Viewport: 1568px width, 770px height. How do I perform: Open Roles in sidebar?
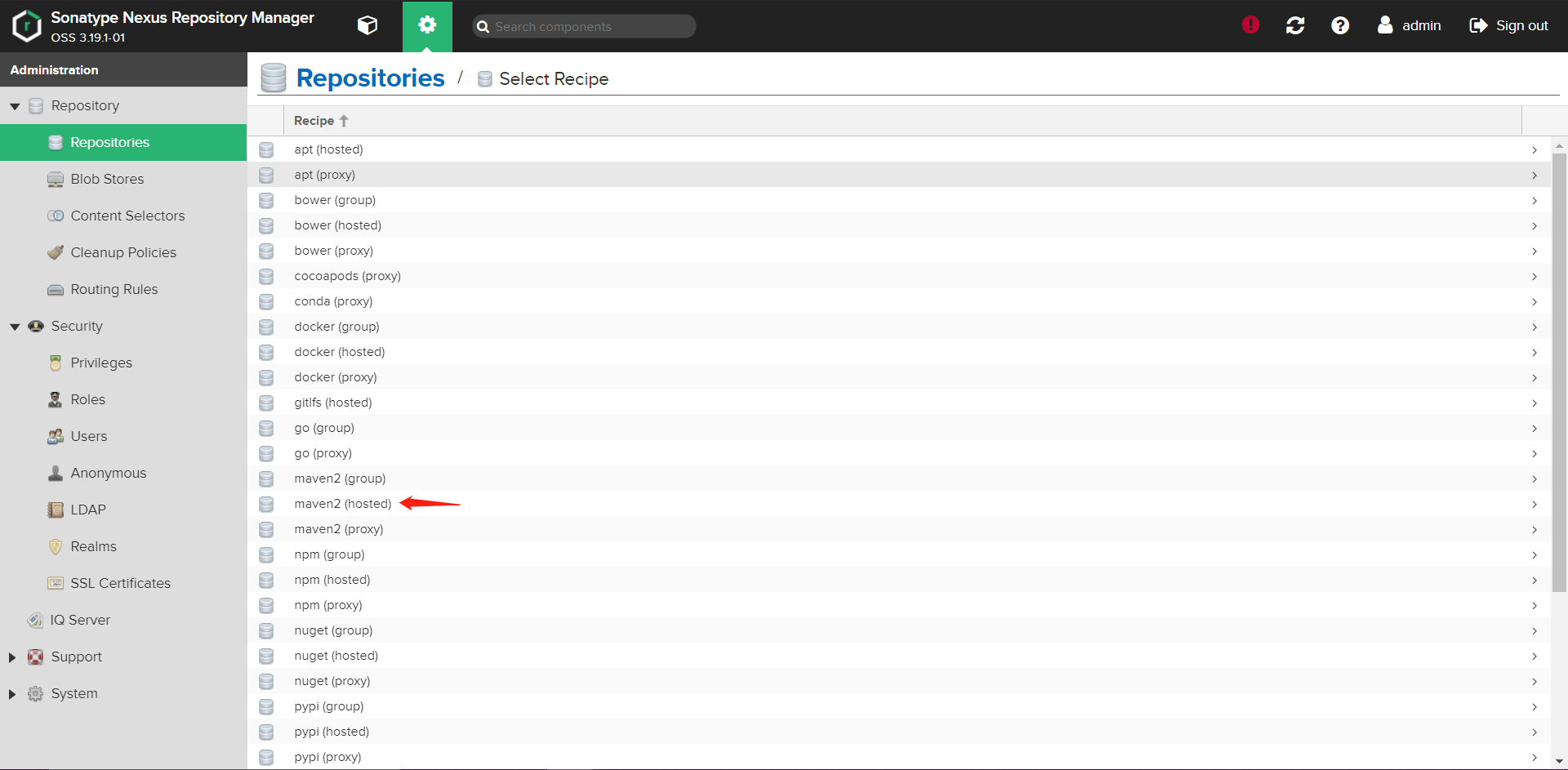(123, 399)
